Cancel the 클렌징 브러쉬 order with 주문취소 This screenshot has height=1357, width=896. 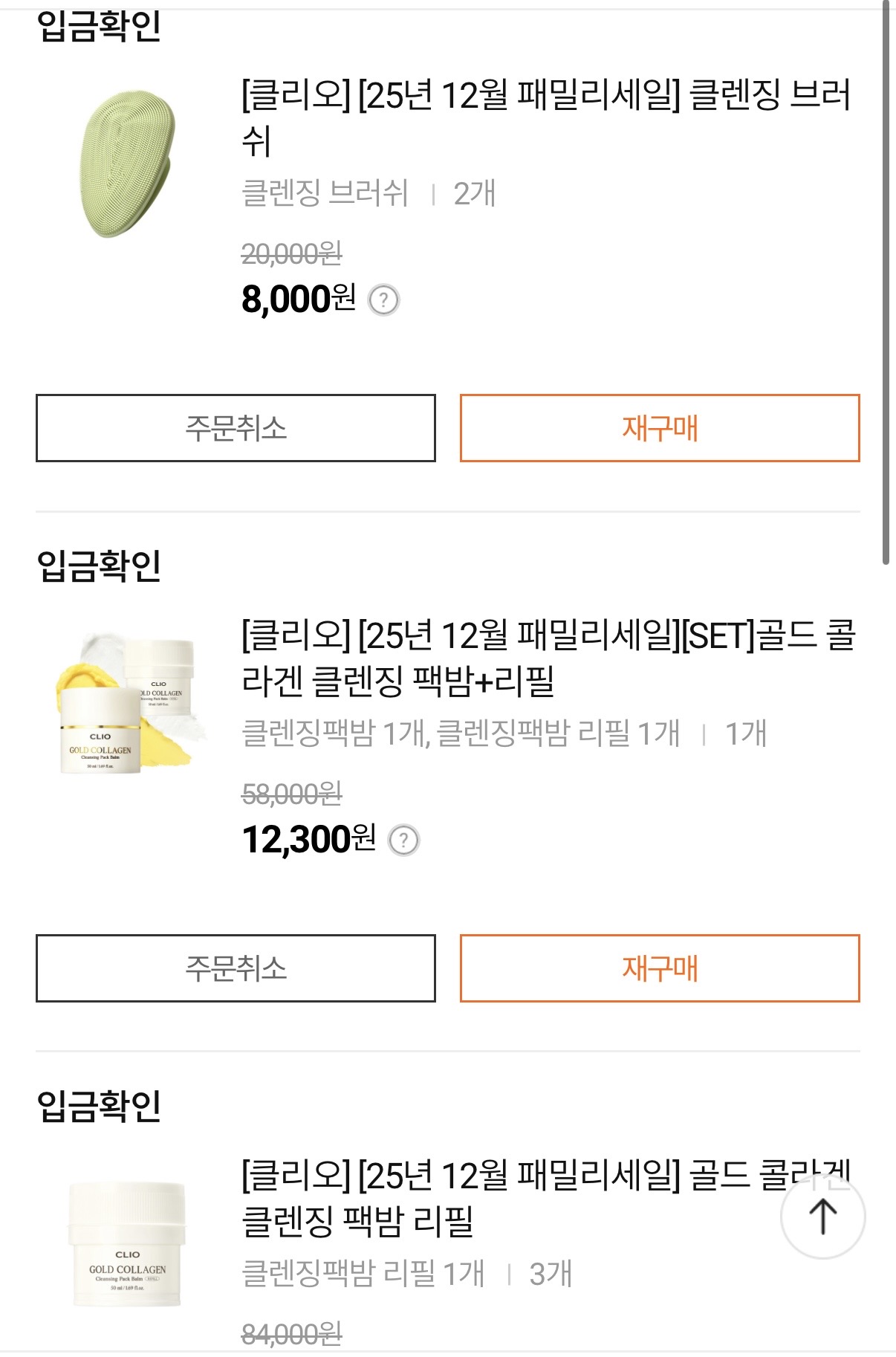236,428
